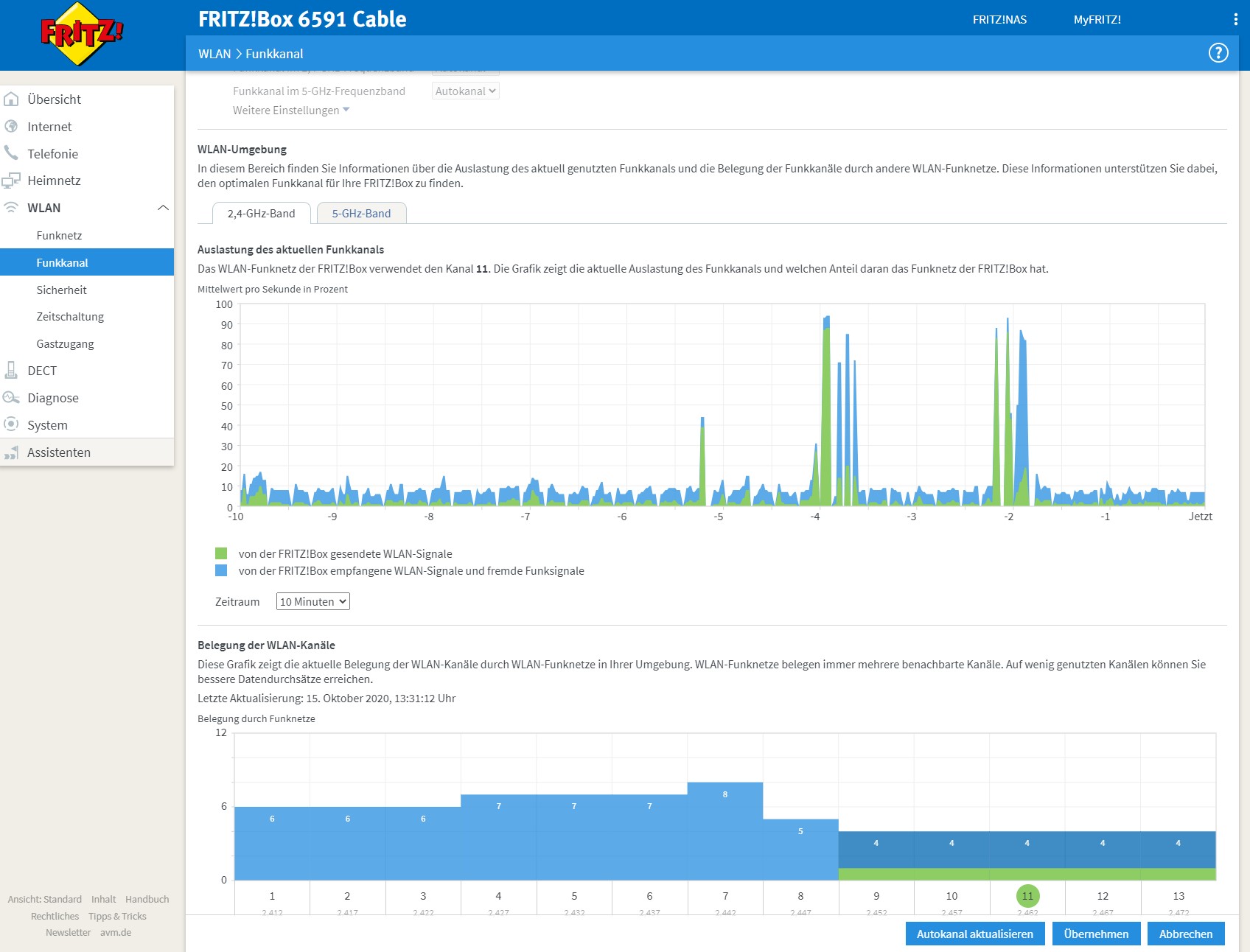The image size is (1250, 952).
Task: Click the Heimnetz devices icon
Action: [11, 181]
